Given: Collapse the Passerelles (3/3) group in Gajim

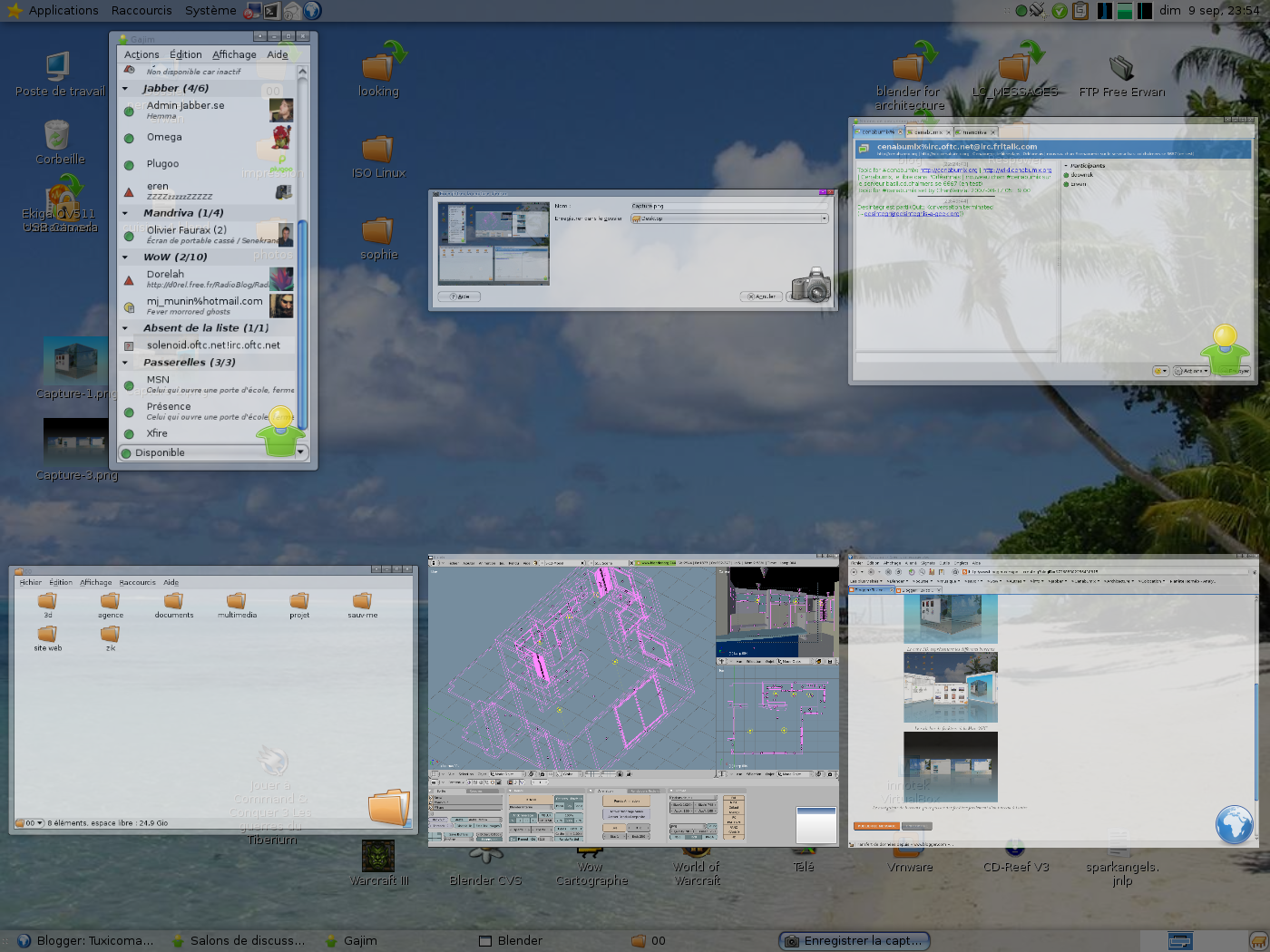Looking at the screenshot, I should click(125, 363).
